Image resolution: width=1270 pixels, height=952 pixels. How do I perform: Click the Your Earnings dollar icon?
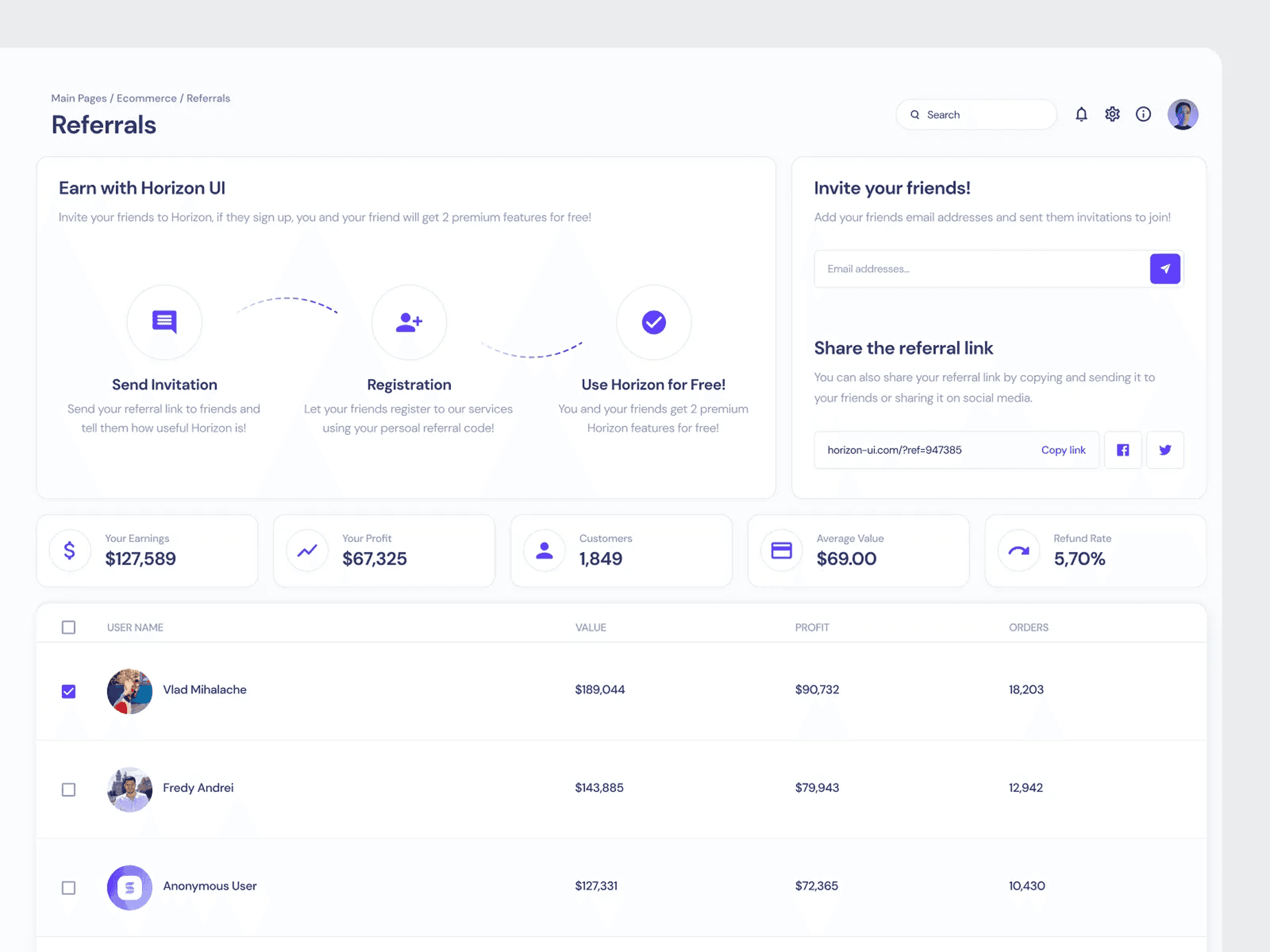(x=69, y=550)
